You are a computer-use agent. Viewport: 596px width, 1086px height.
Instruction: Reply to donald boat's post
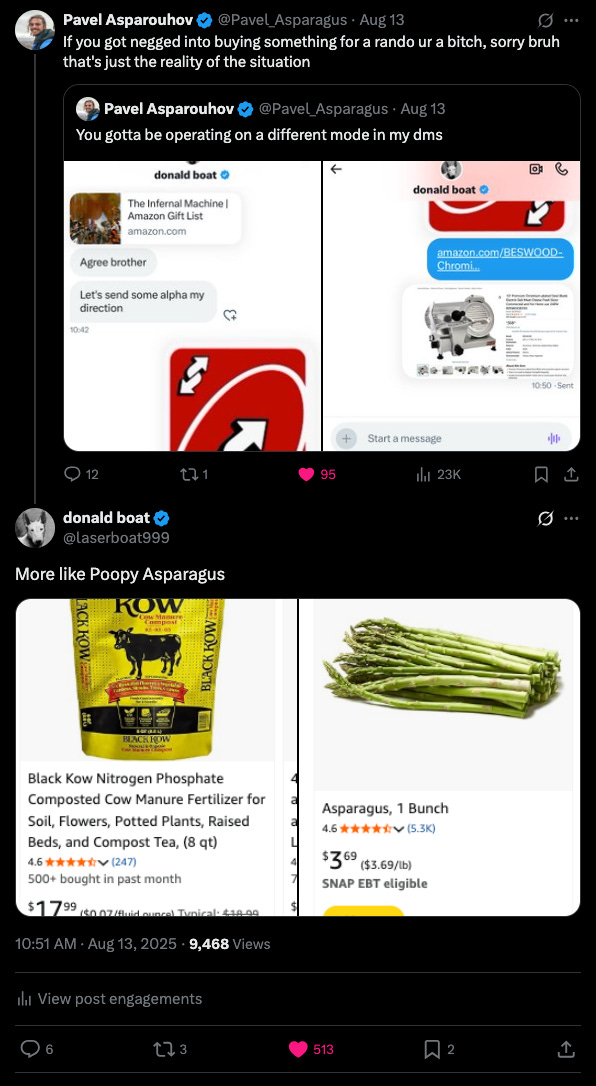click(30, 1049)
